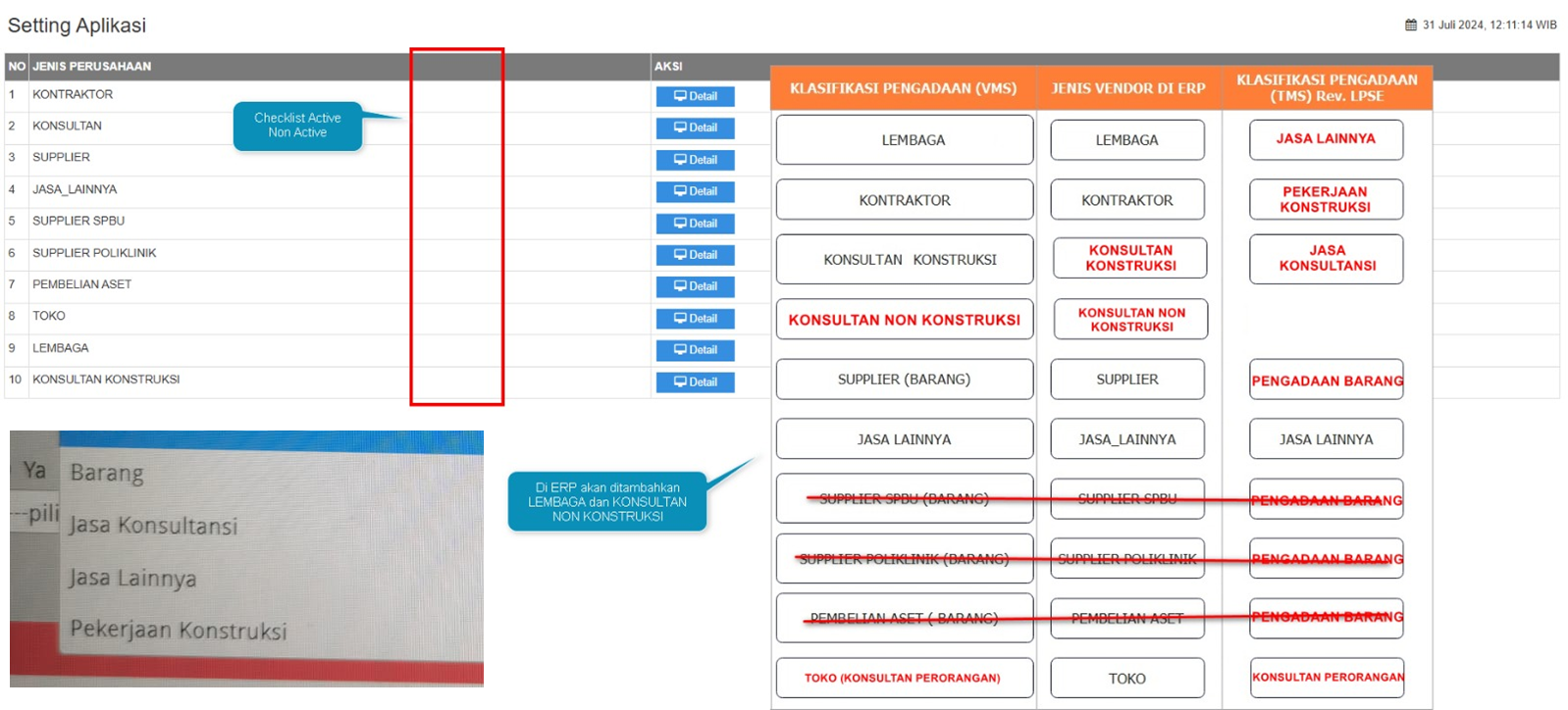
Task: Select the LEMBAGA name in row 9
Action: (61, 348)
